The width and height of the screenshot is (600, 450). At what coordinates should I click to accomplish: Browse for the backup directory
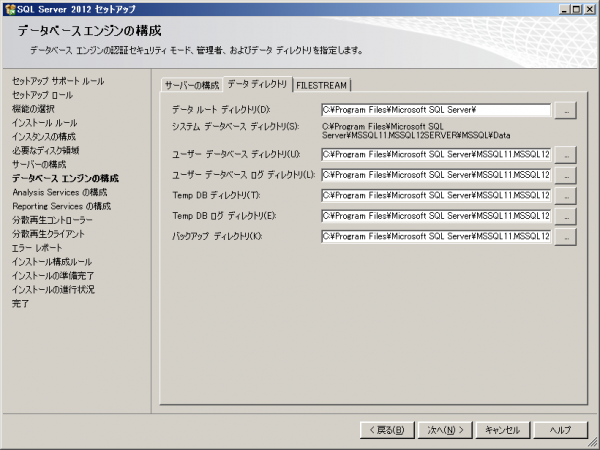click(566, 237)
